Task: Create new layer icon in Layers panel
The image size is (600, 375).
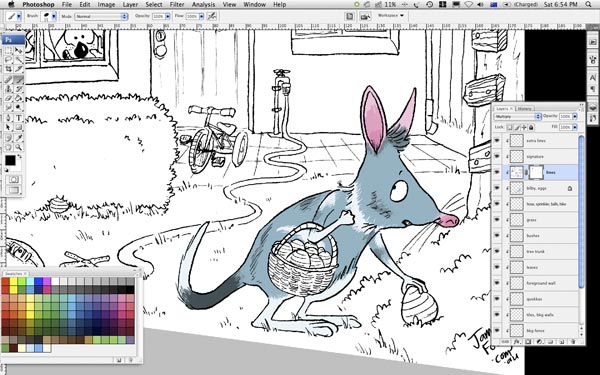Action: coord(562,341)
